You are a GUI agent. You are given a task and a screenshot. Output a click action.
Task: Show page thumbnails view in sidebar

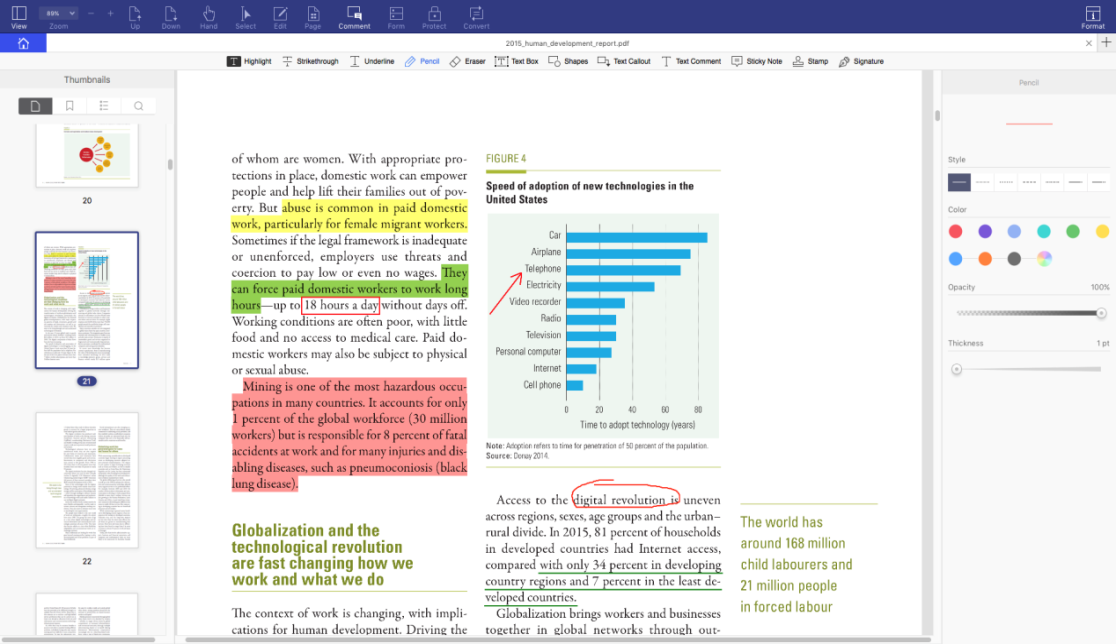pos(35,106)
